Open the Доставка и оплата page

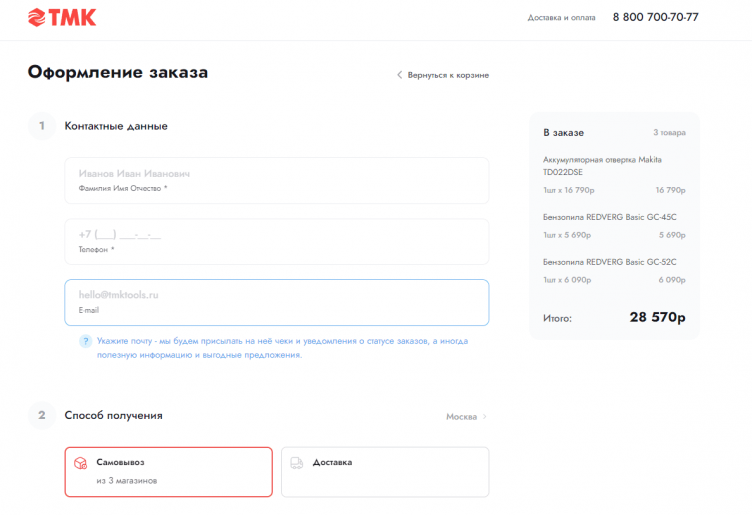click(x=561, y=17)
